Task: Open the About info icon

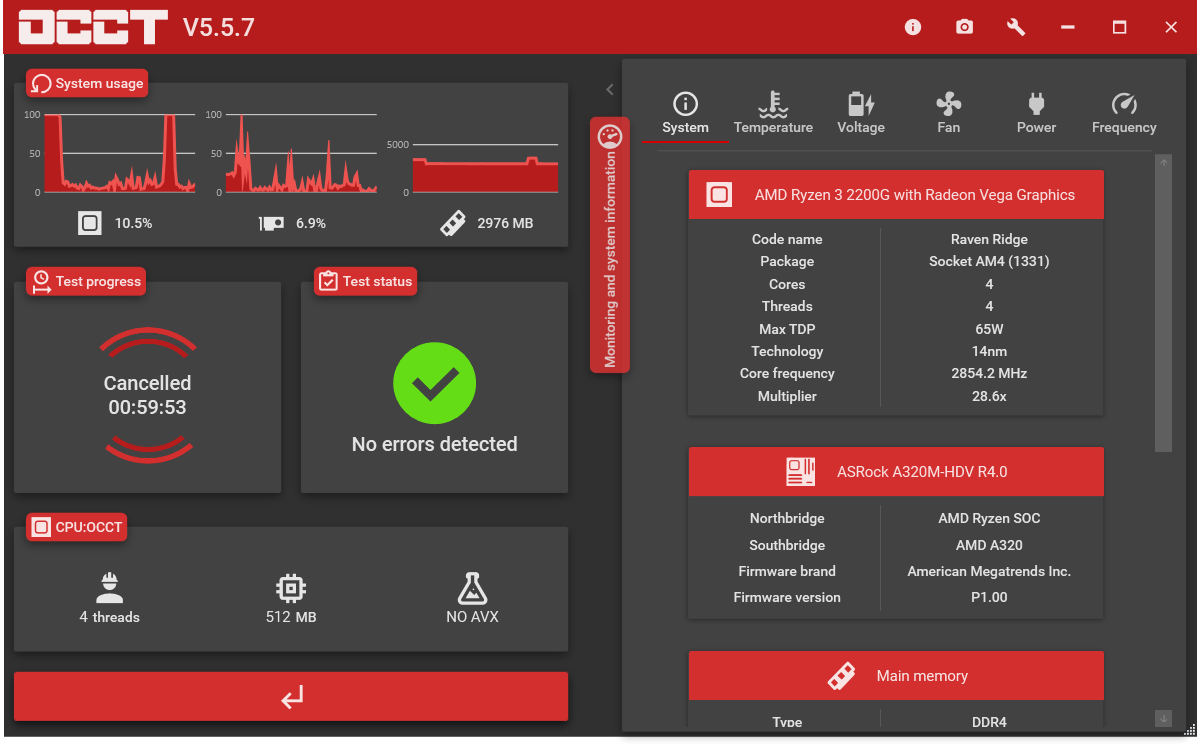Action: (912, 27)
